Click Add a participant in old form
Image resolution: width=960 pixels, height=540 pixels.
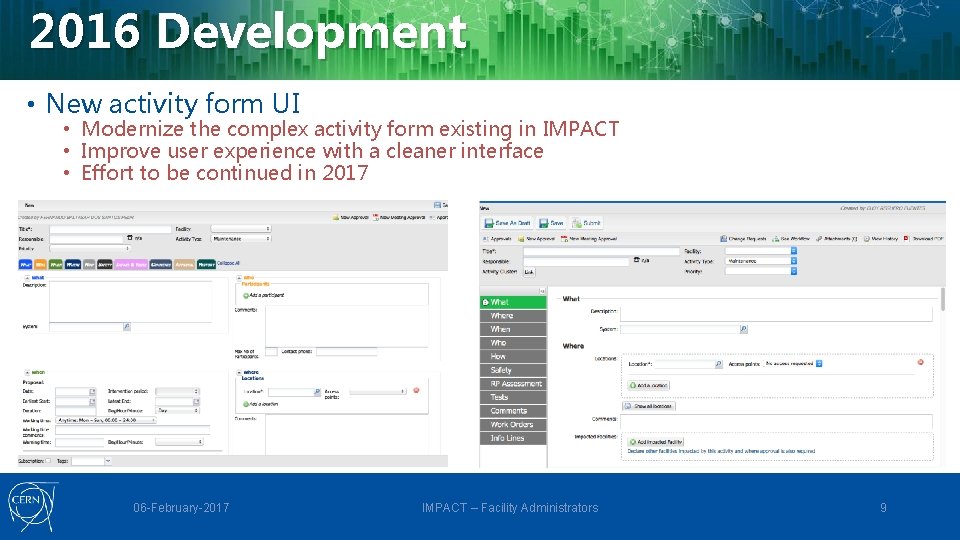pyautogui.click(x=263, y=295)
